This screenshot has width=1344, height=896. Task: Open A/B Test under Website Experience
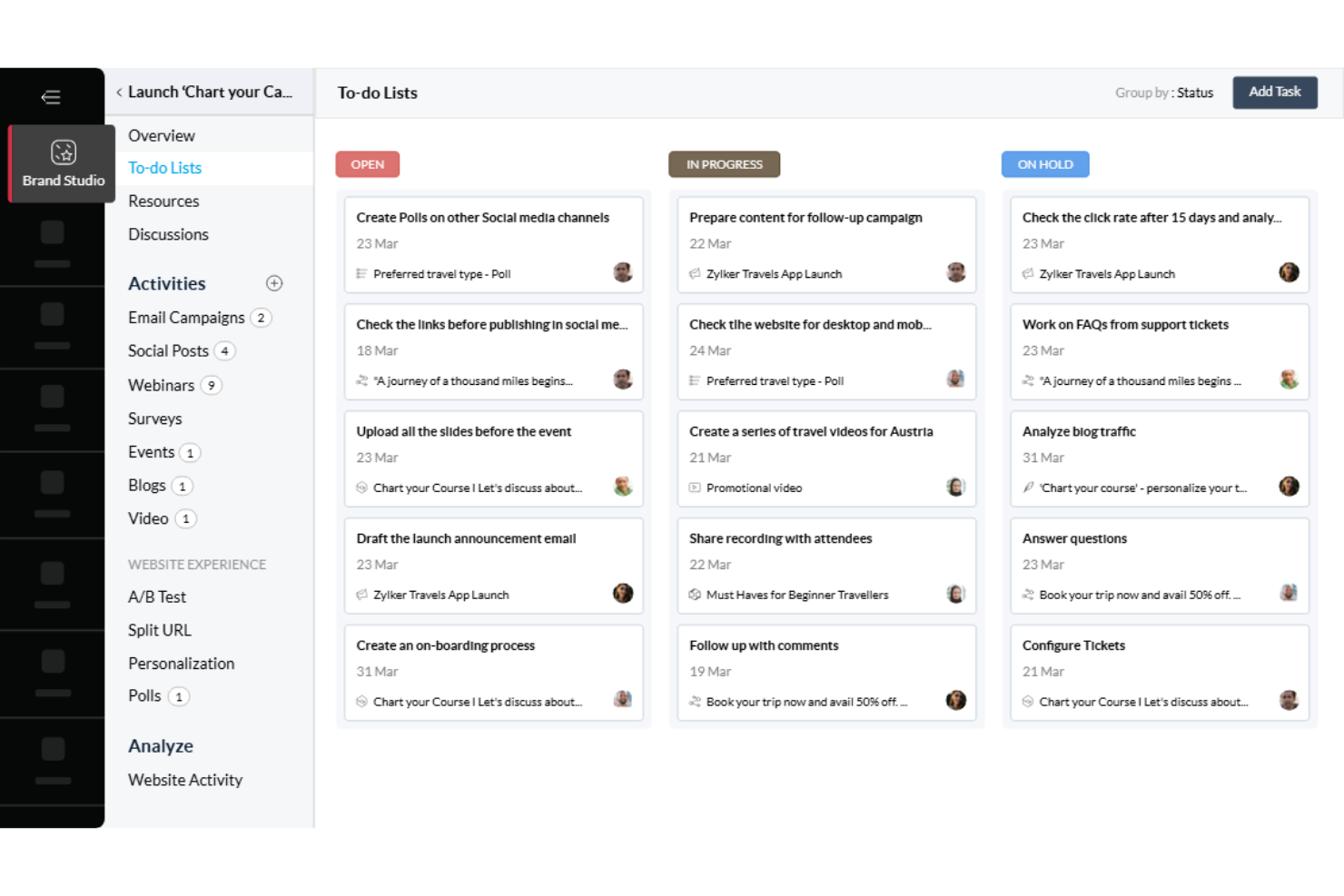coord(157,596)
